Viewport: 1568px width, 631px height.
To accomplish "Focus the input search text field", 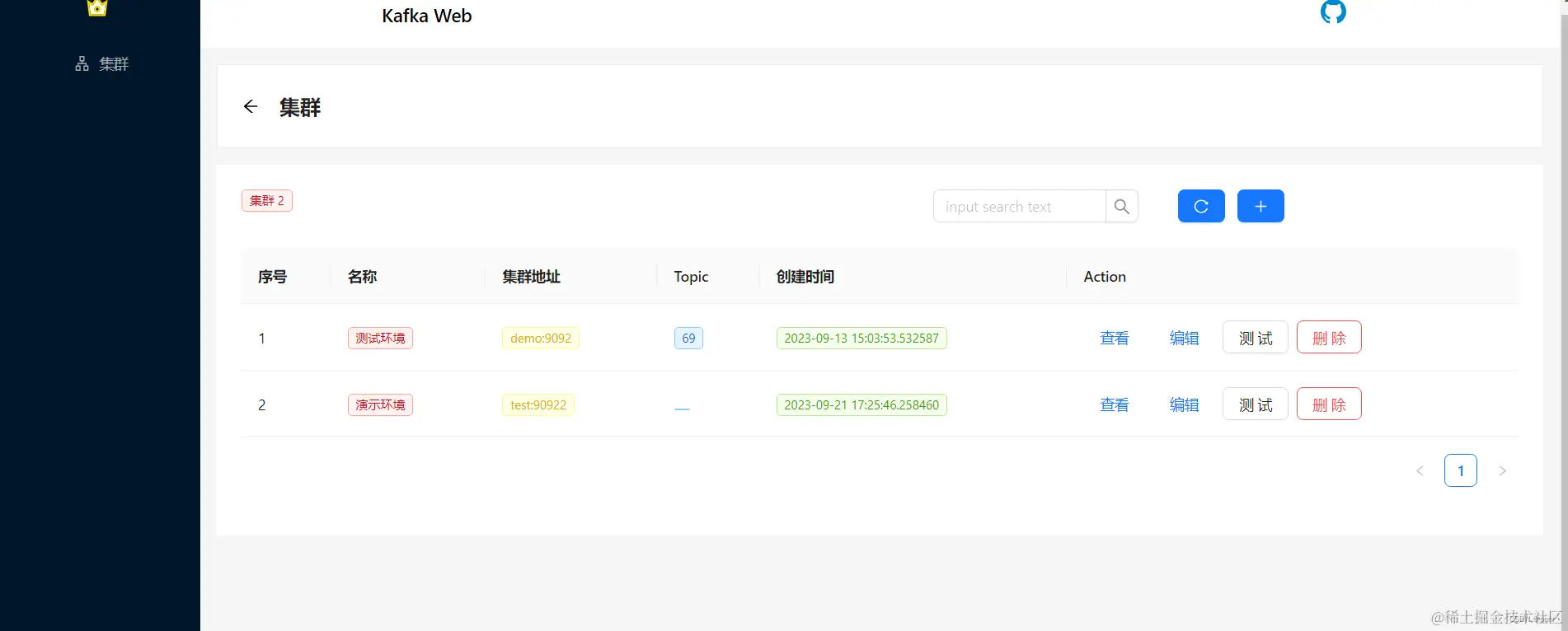I will [1020, 207].
